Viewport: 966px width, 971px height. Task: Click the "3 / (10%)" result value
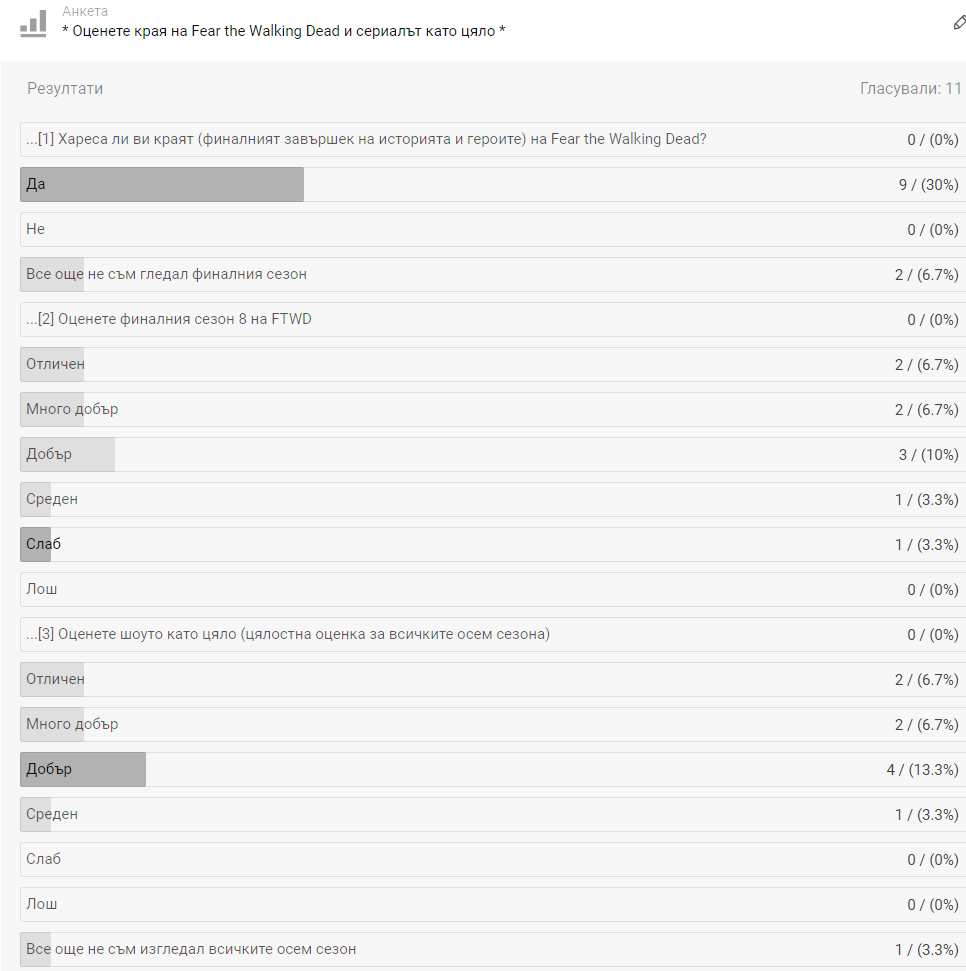[928, 454]
